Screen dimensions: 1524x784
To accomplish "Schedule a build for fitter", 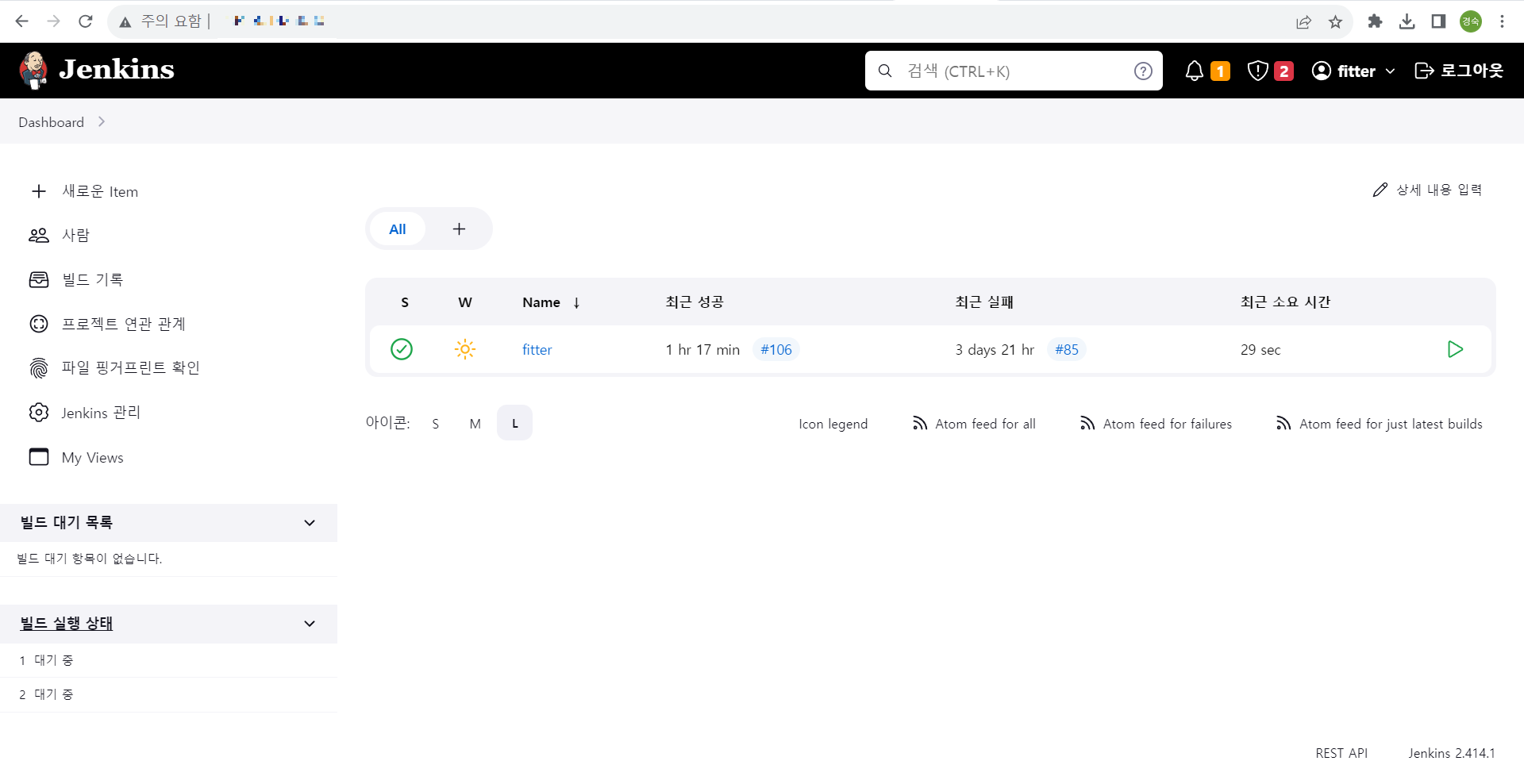I will point(1455,349).
